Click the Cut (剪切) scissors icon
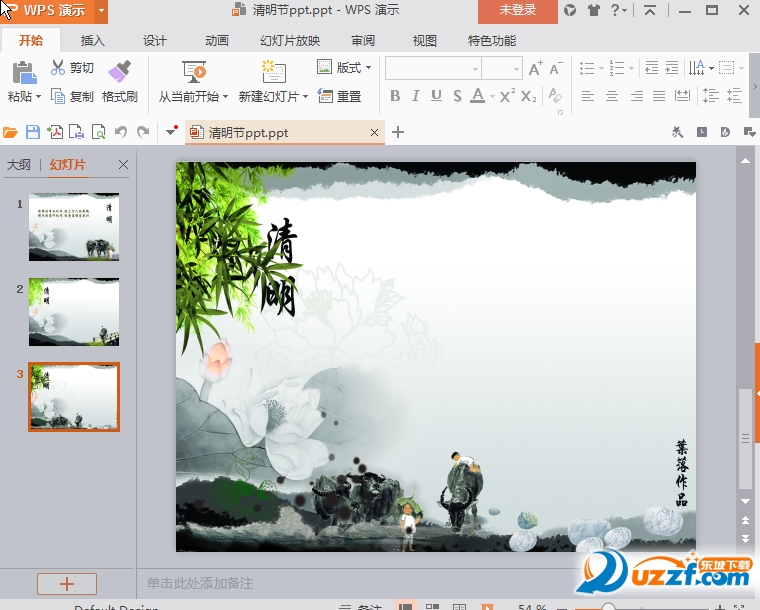 coord(58,67)
